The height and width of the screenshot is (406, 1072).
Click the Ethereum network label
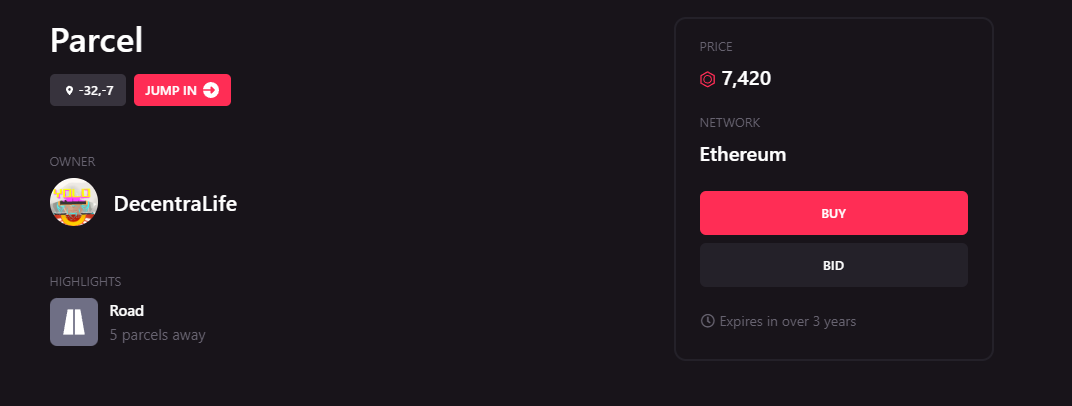coord(742,154)
